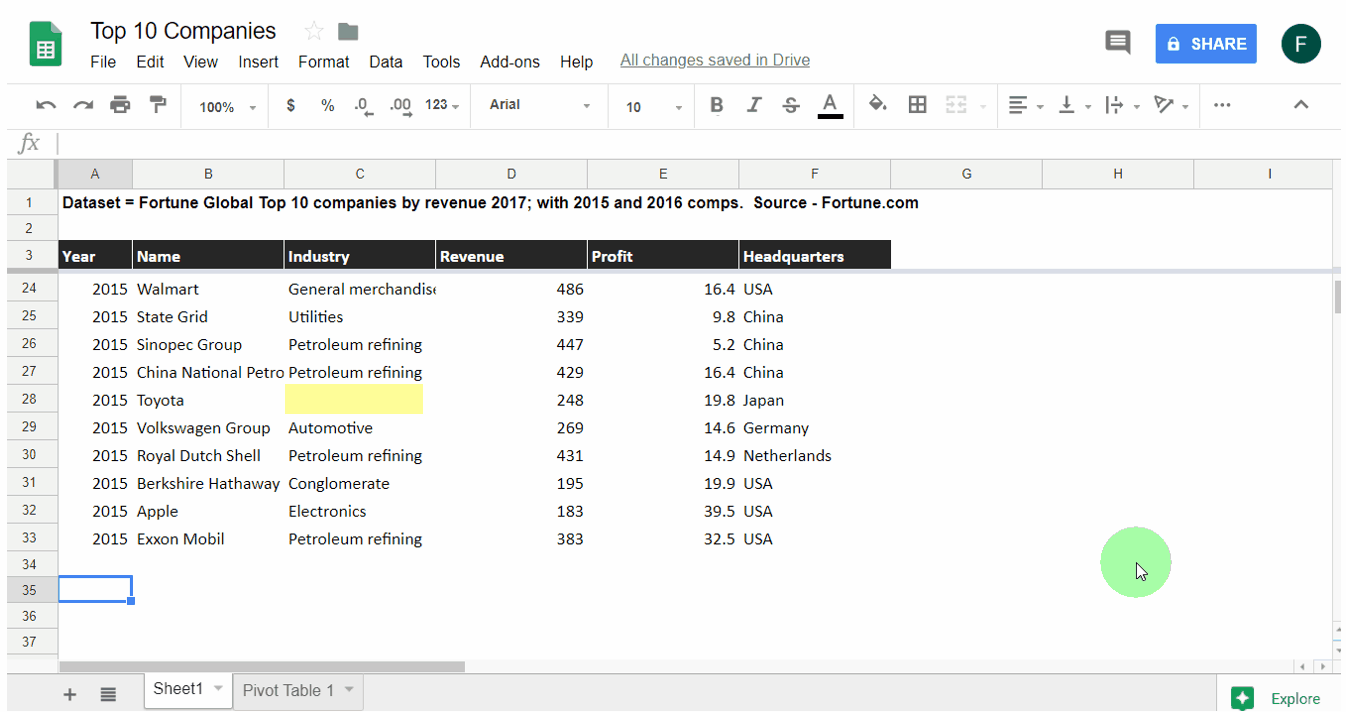Show more toolbar options (three dots)
The width and height of the screenshot is (1346, 712).
pos(1222,105)
